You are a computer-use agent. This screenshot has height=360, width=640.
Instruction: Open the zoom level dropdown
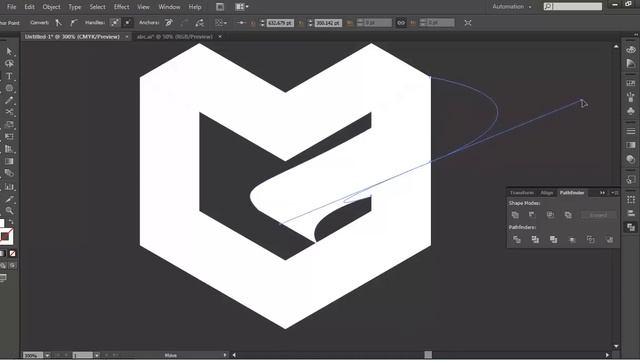pos(47,356)
